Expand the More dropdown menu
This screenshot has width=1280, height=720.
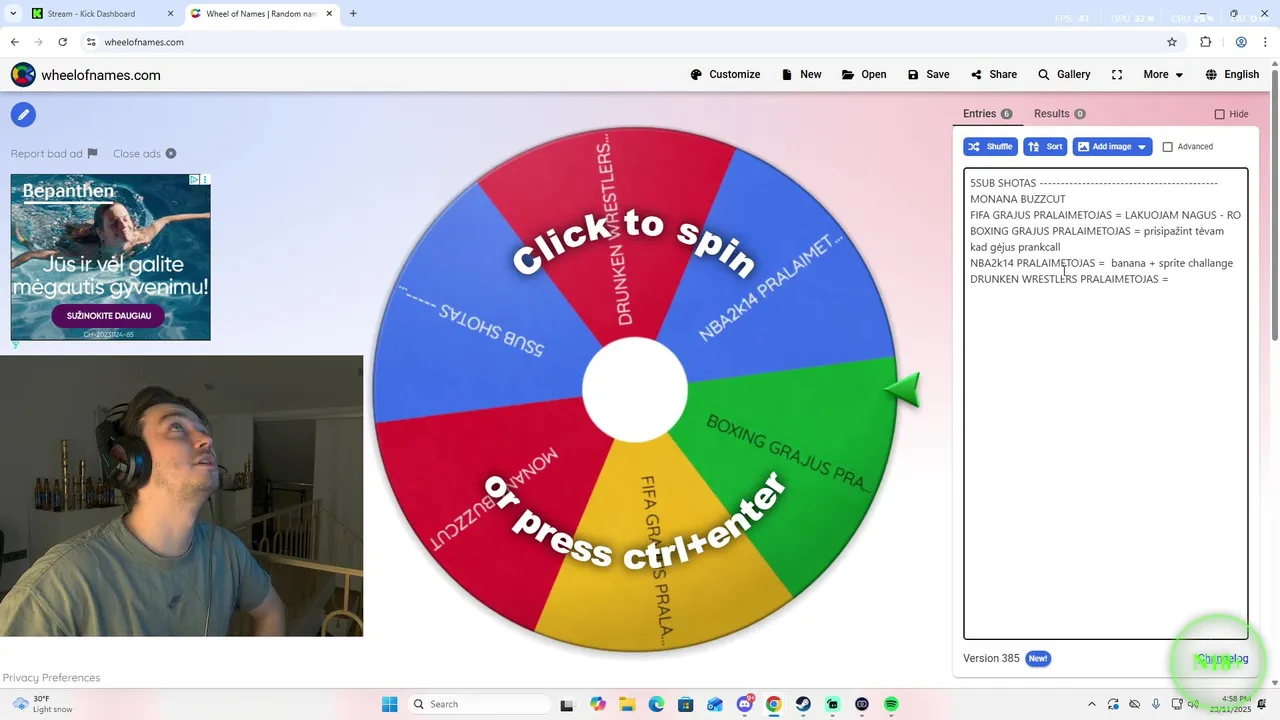(1163, 75)
